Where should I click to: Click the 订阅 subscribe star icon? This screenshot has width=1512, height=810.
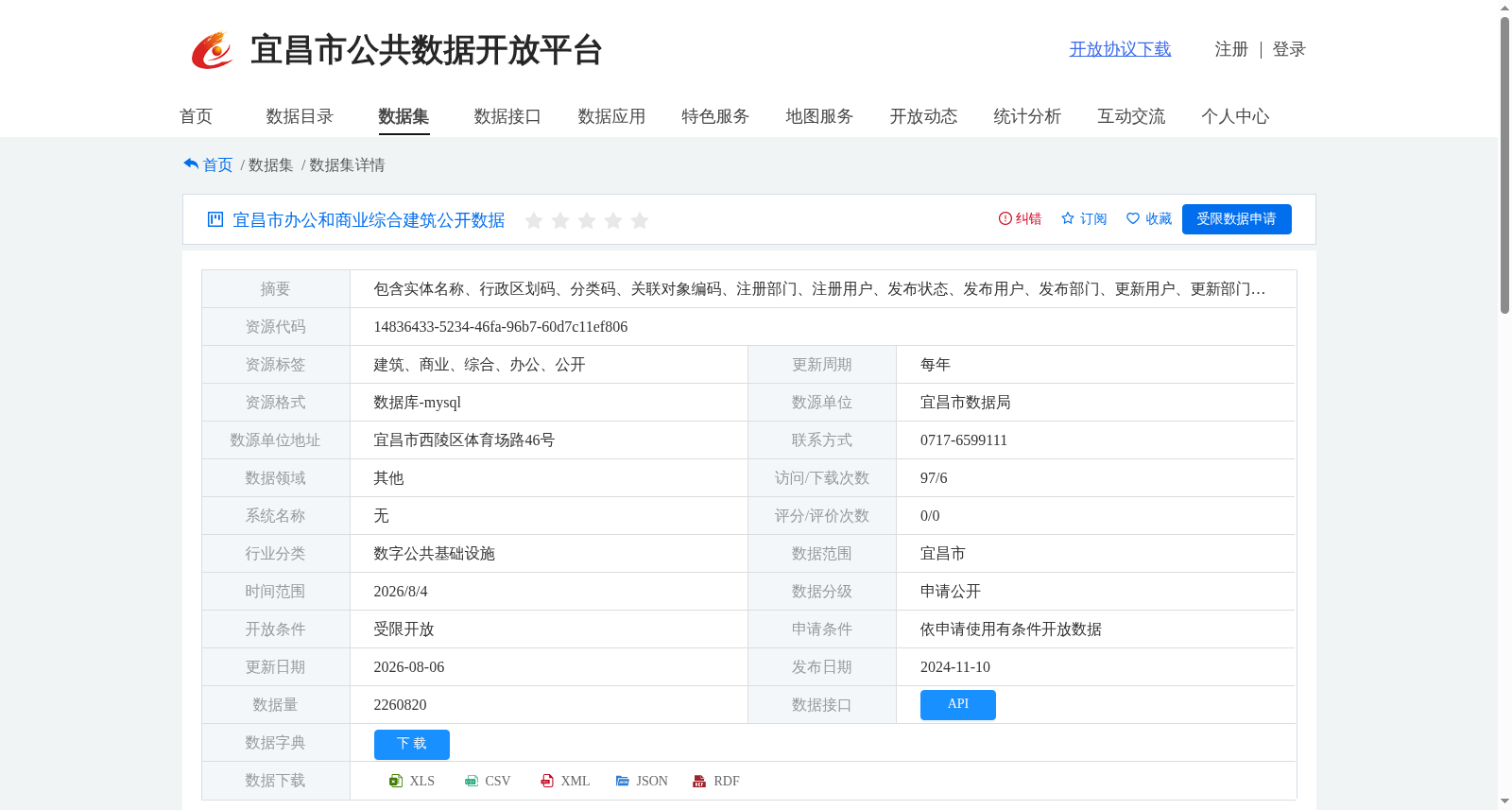tap(1068, 218)
